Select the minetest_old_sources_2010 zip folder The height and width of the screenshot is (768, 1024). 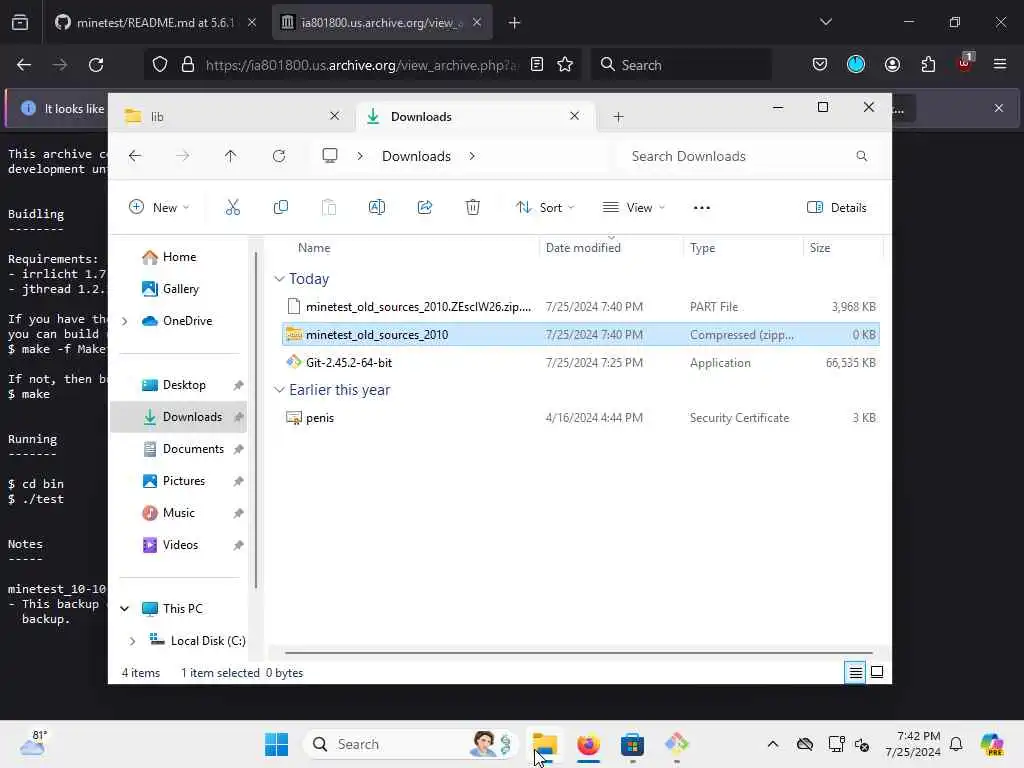[x=581, y=334]
